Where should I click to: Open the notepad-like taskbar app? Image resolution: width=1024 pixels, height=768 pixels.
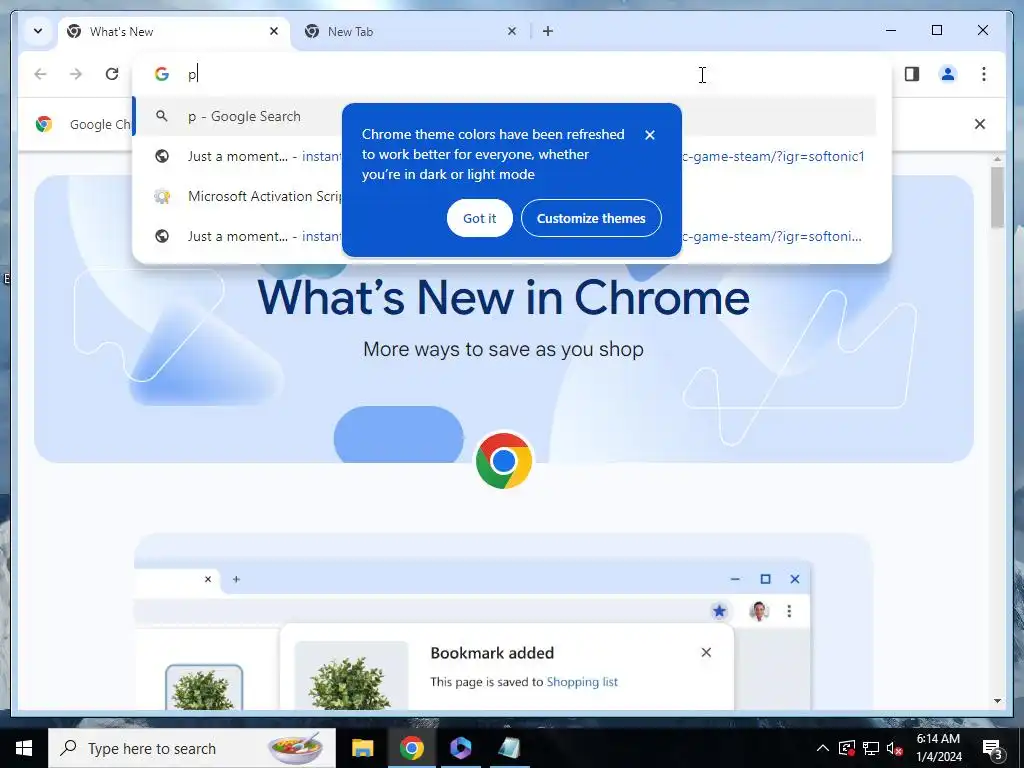509,748
